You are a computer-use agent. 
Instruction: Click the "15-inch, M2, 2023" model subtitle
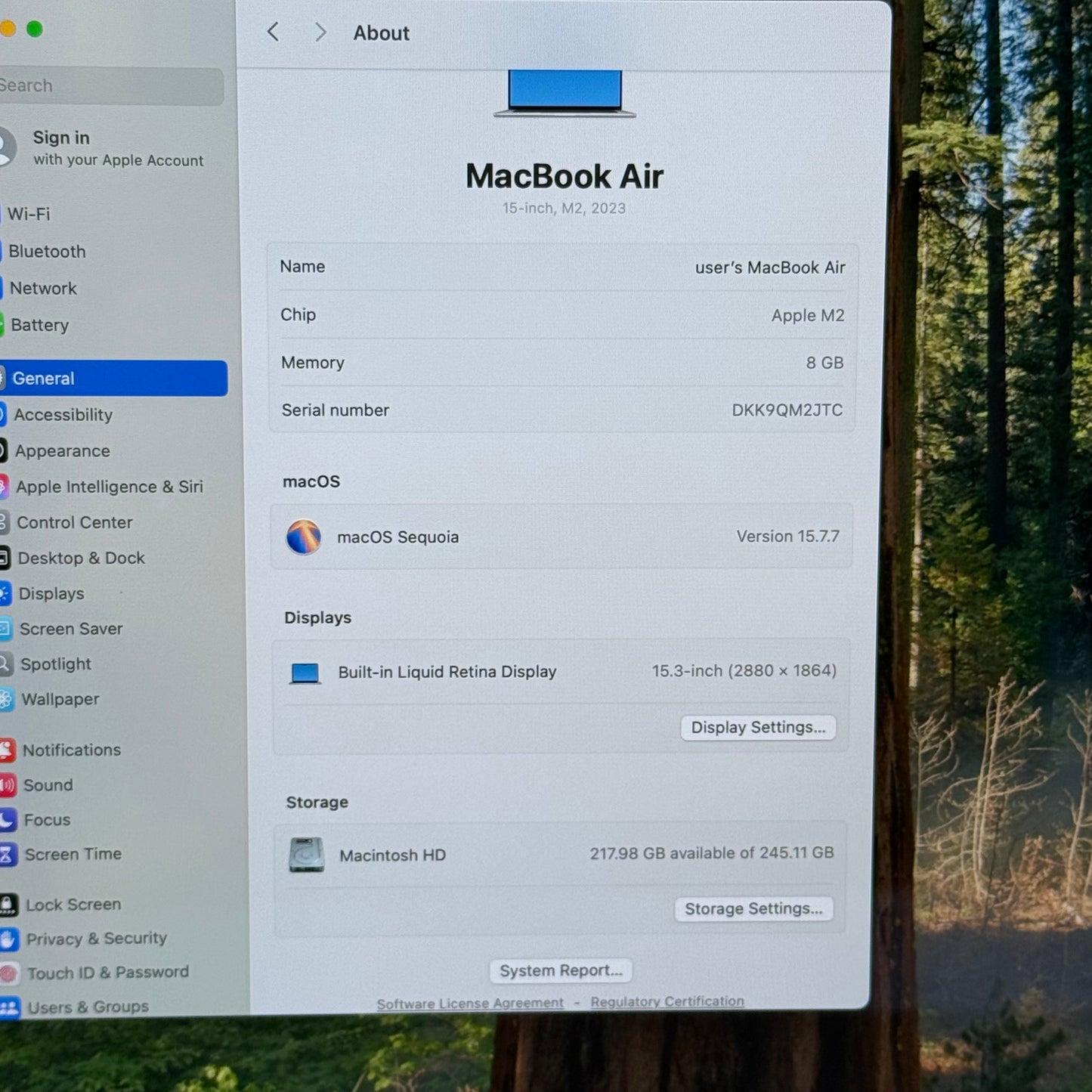565,209
